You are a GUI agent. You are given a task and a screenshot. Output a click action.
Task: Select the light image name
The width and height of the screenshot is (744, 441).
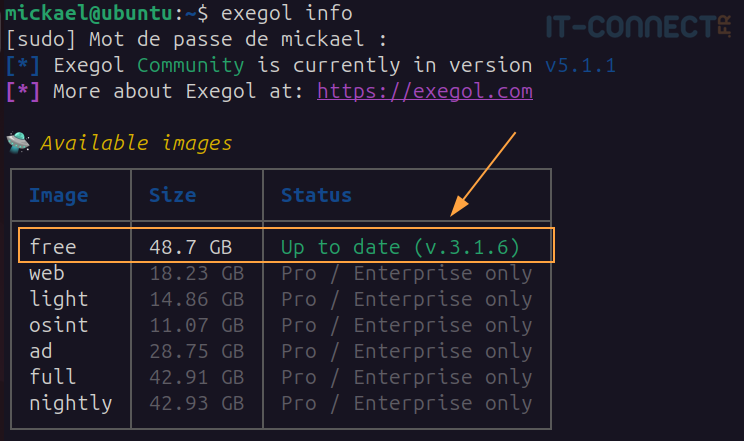click(x=58, y=299)
